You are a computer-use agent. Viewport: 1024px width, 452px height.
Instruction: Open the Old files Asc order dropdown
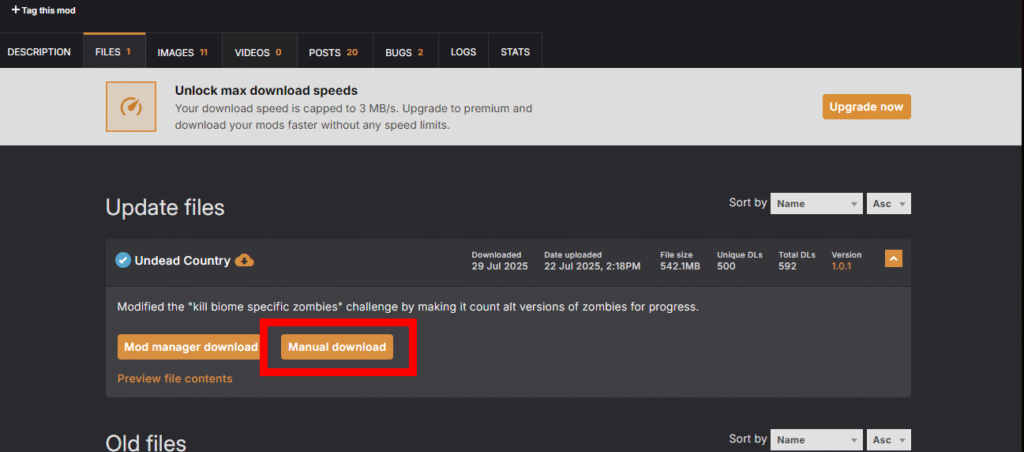[x=888, y=440]
